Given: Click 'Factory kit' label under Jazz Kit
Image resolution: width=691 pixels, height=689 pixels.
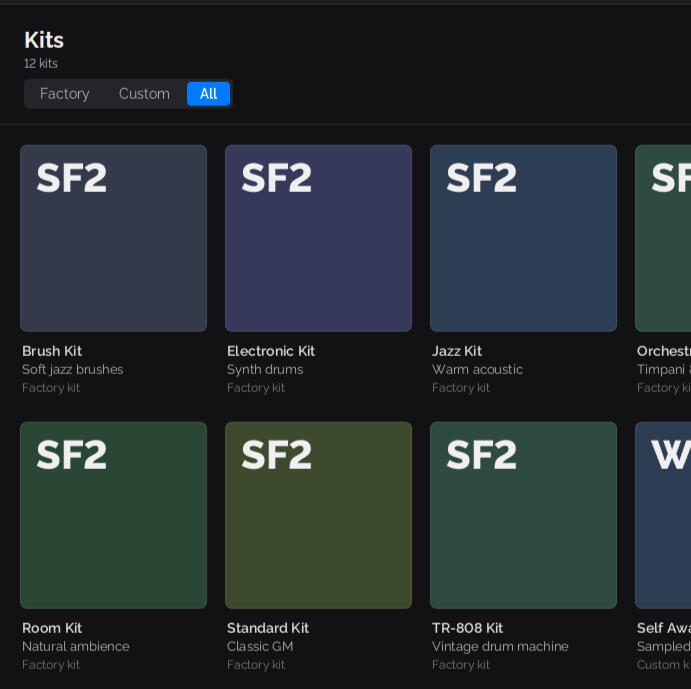Looking at the screenshot, I should pos(461,388).
